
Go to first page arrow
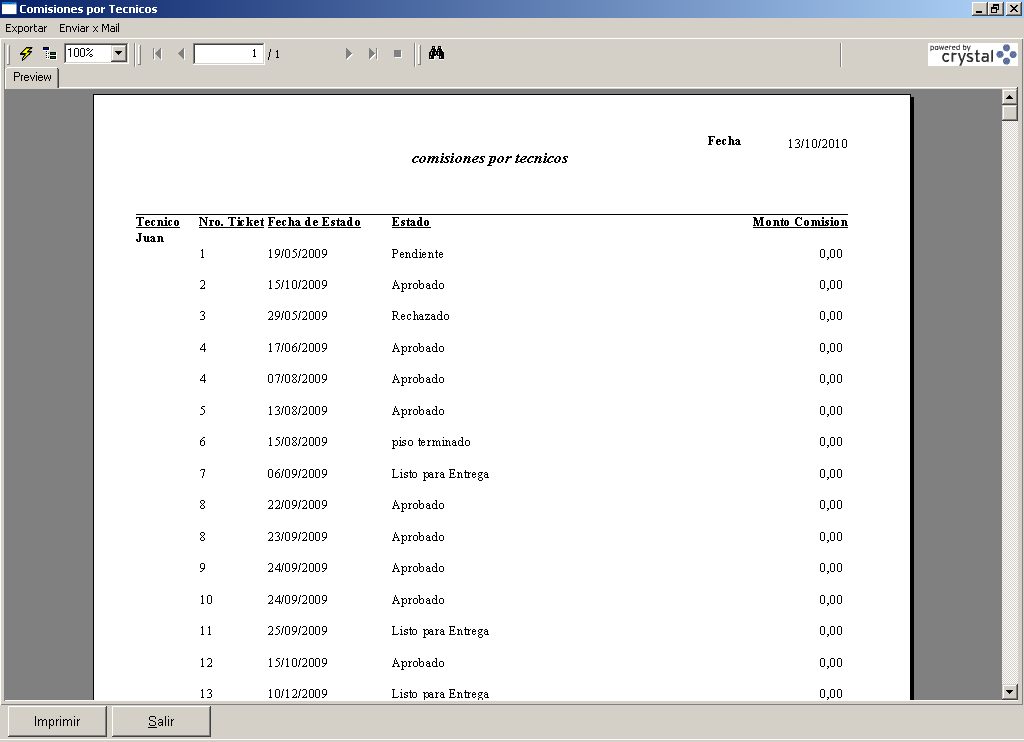point(157,54)
